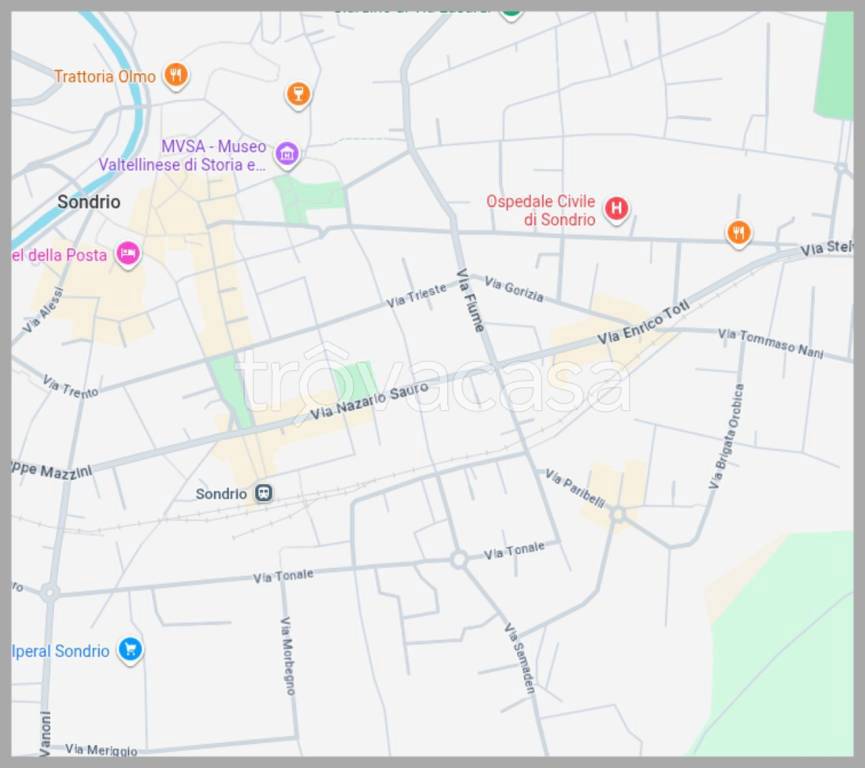This screenshot has height=768, width=865.
Task: Click the Sondrio city name label
Action: click(x=88, y=202)
